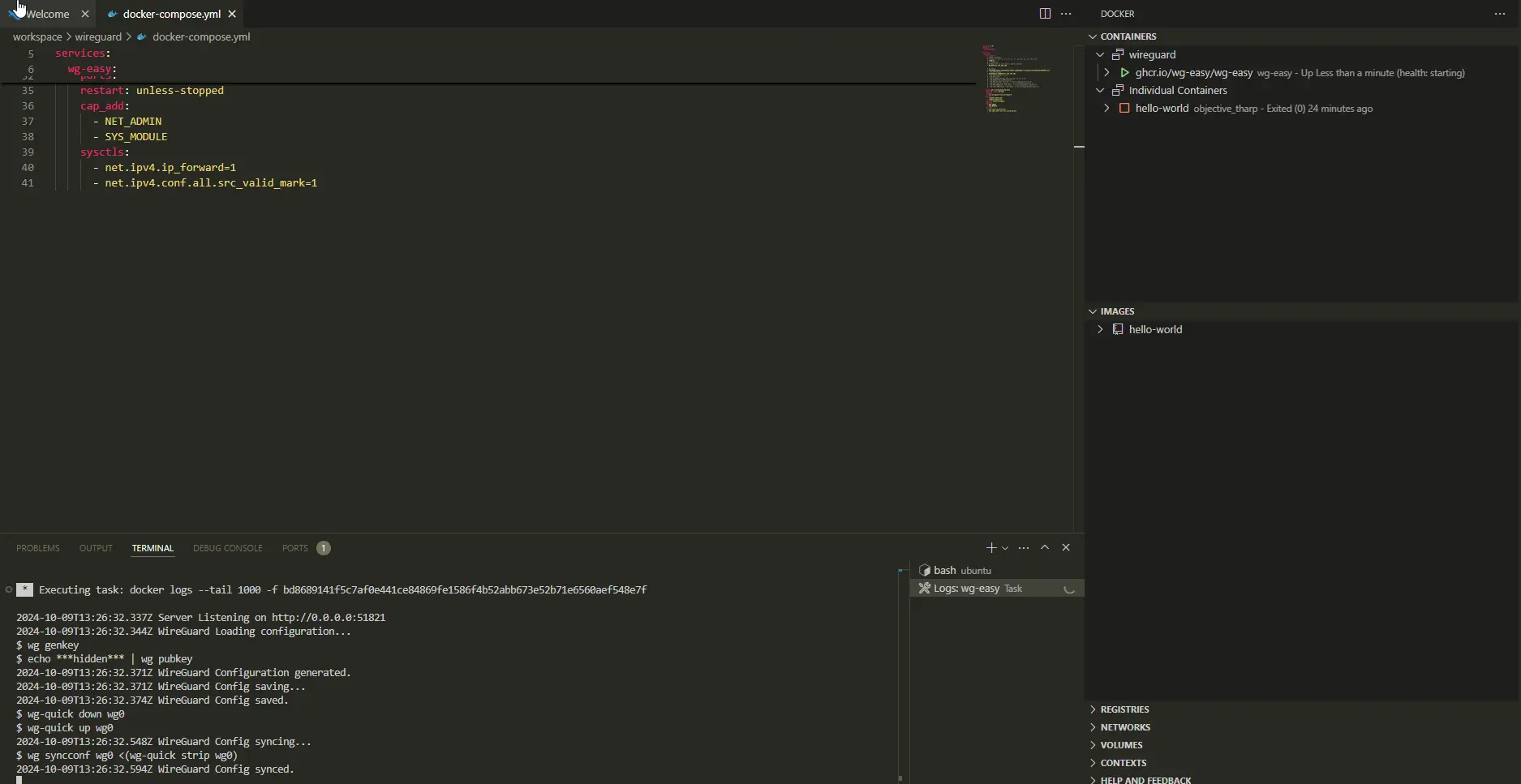Split the editor to the right

(1045, 14)
